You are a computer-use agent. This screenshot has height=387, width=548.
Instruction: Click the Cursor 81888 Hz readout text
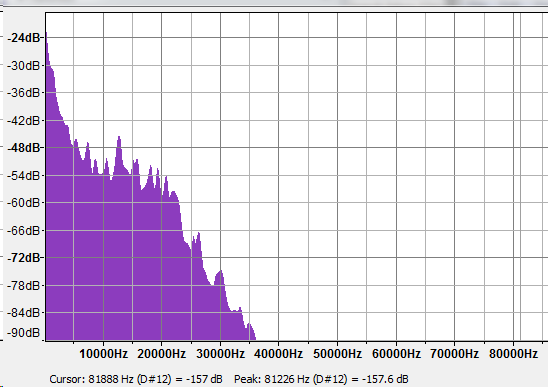pyautogui.click(x=136, y=379)
